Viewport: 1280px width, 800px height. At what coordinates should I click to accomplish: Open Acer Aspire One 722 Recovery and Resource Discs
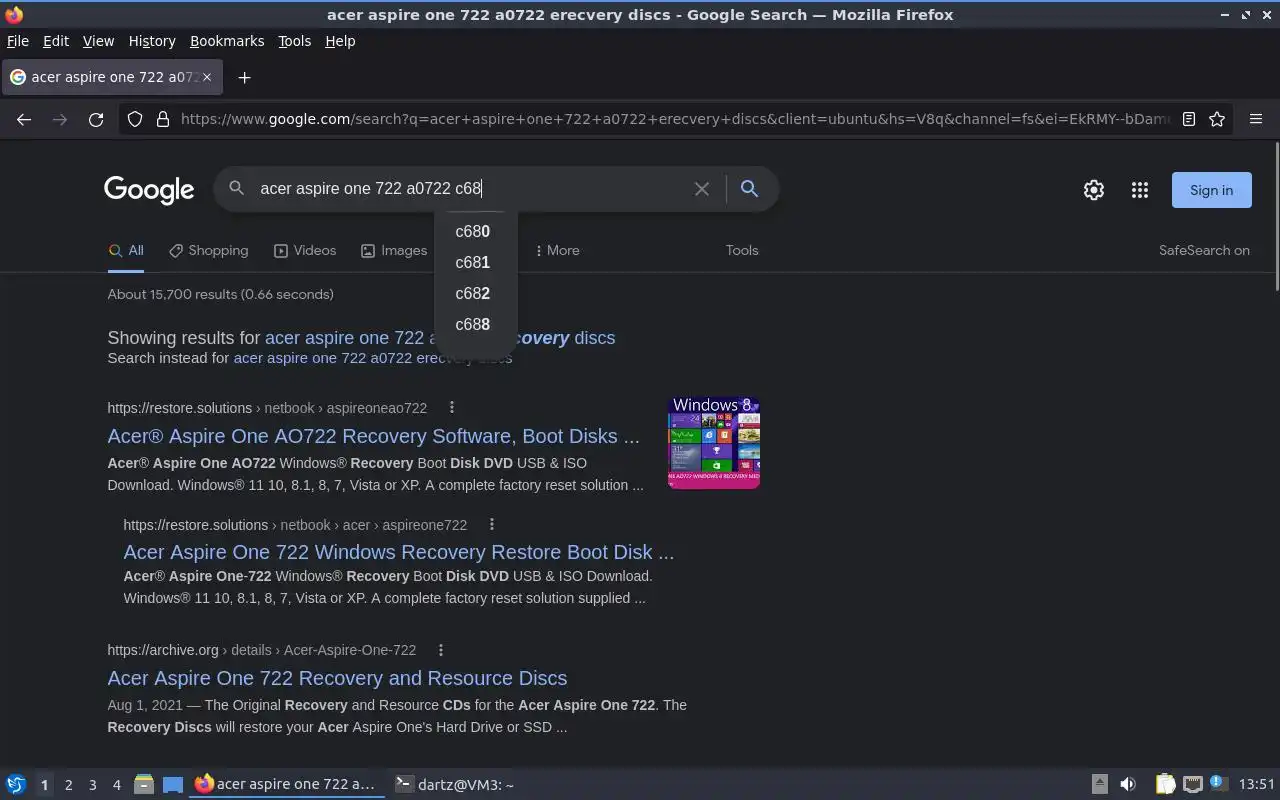(337, 678)
